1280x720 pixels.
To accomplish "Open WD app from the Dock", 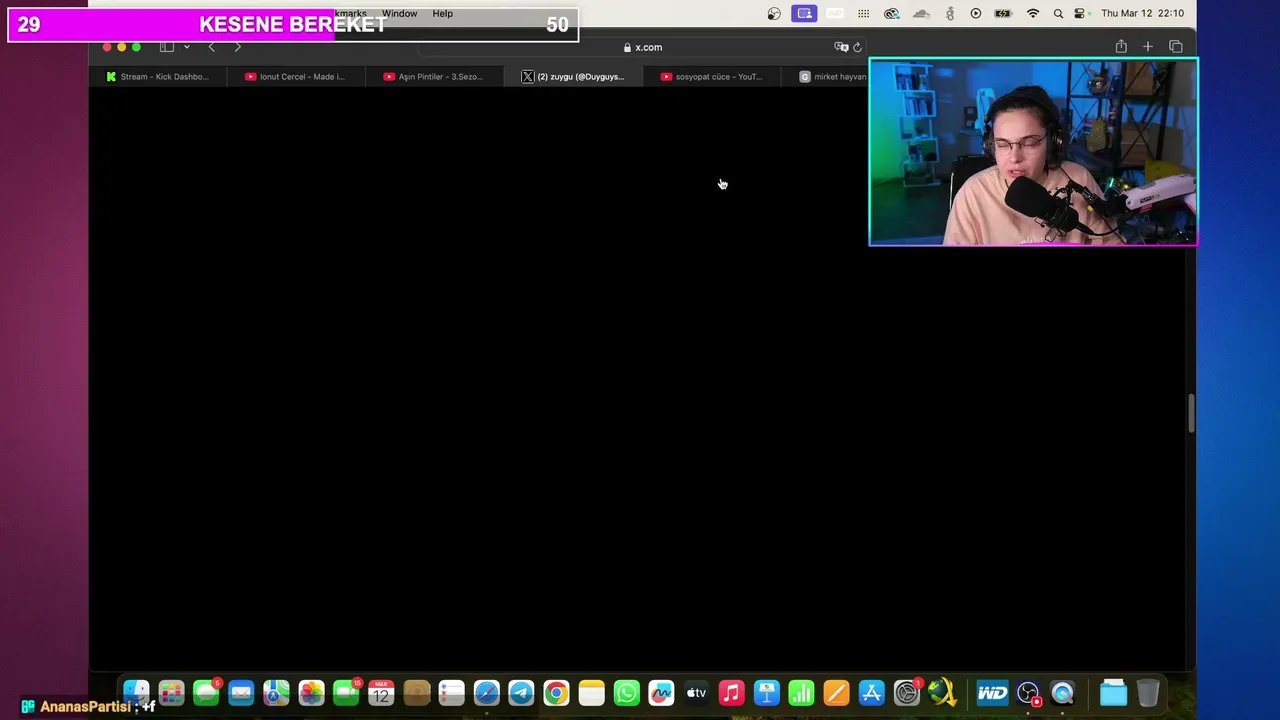I will pos(992,692).
